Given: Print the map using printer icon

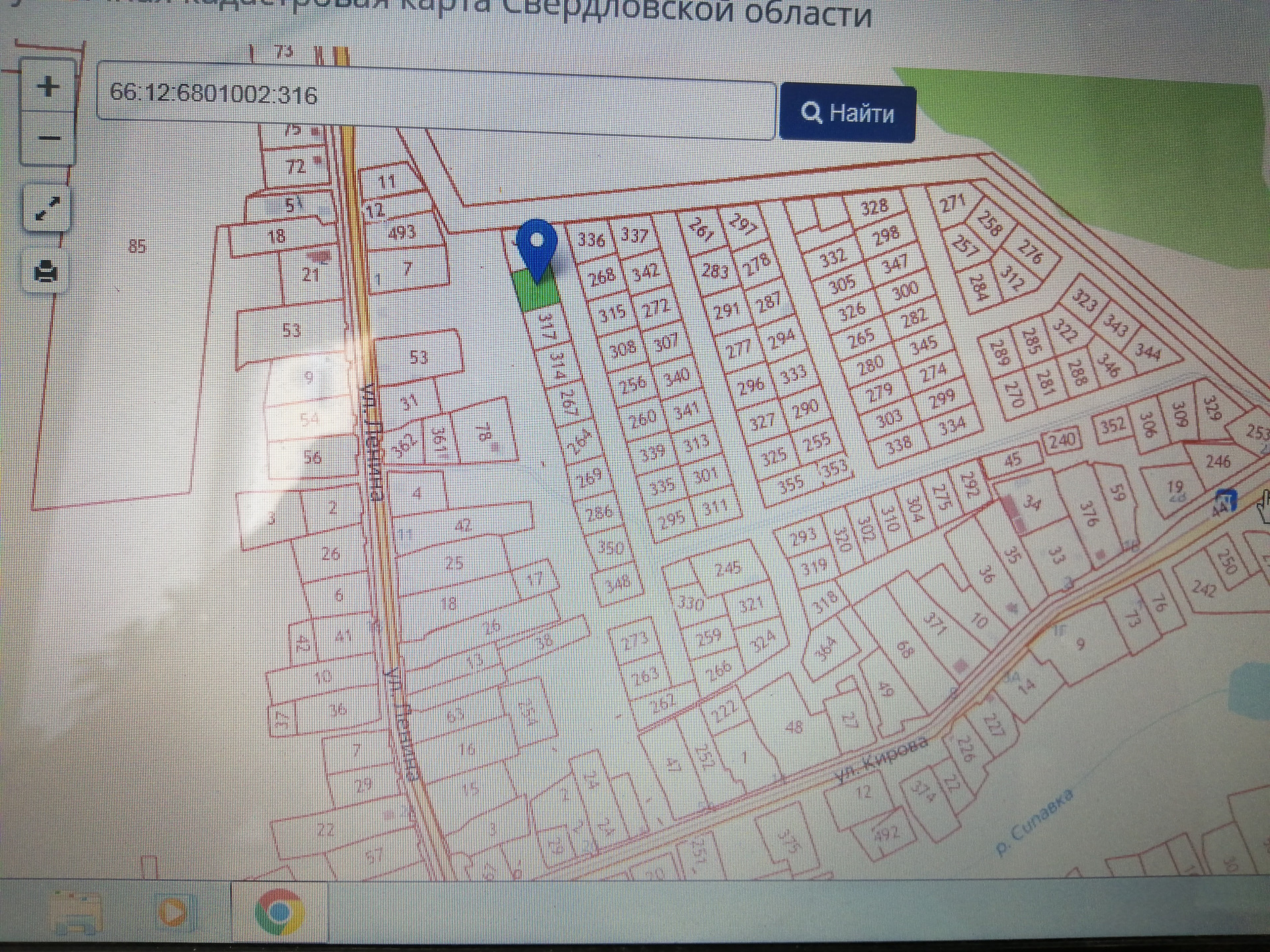Looking at the screenshot, I should click(x=46, y=271).
